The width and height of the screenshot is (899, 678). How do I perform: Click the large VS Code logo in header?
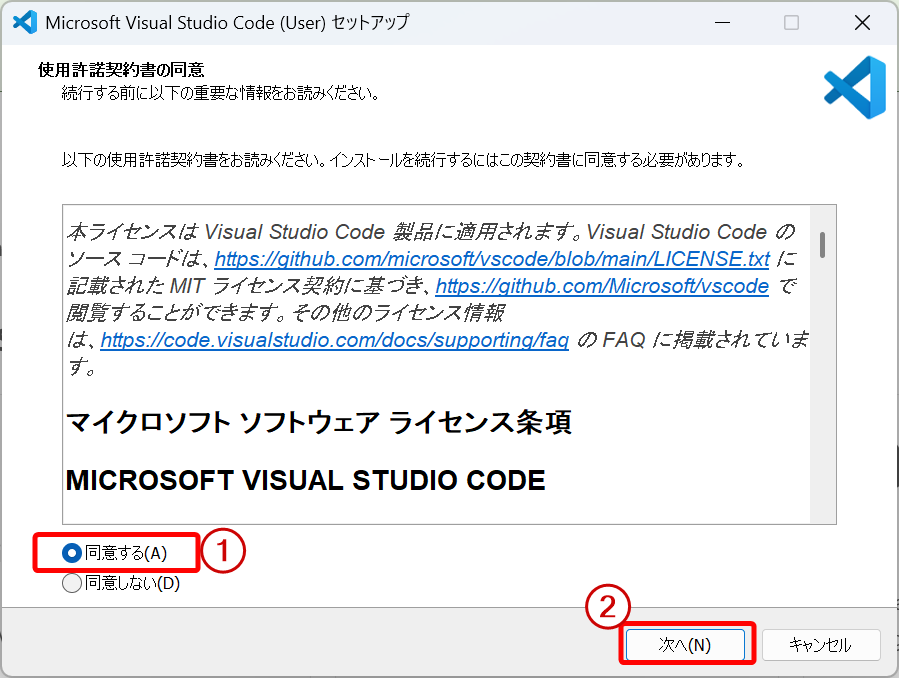point(854,88)
